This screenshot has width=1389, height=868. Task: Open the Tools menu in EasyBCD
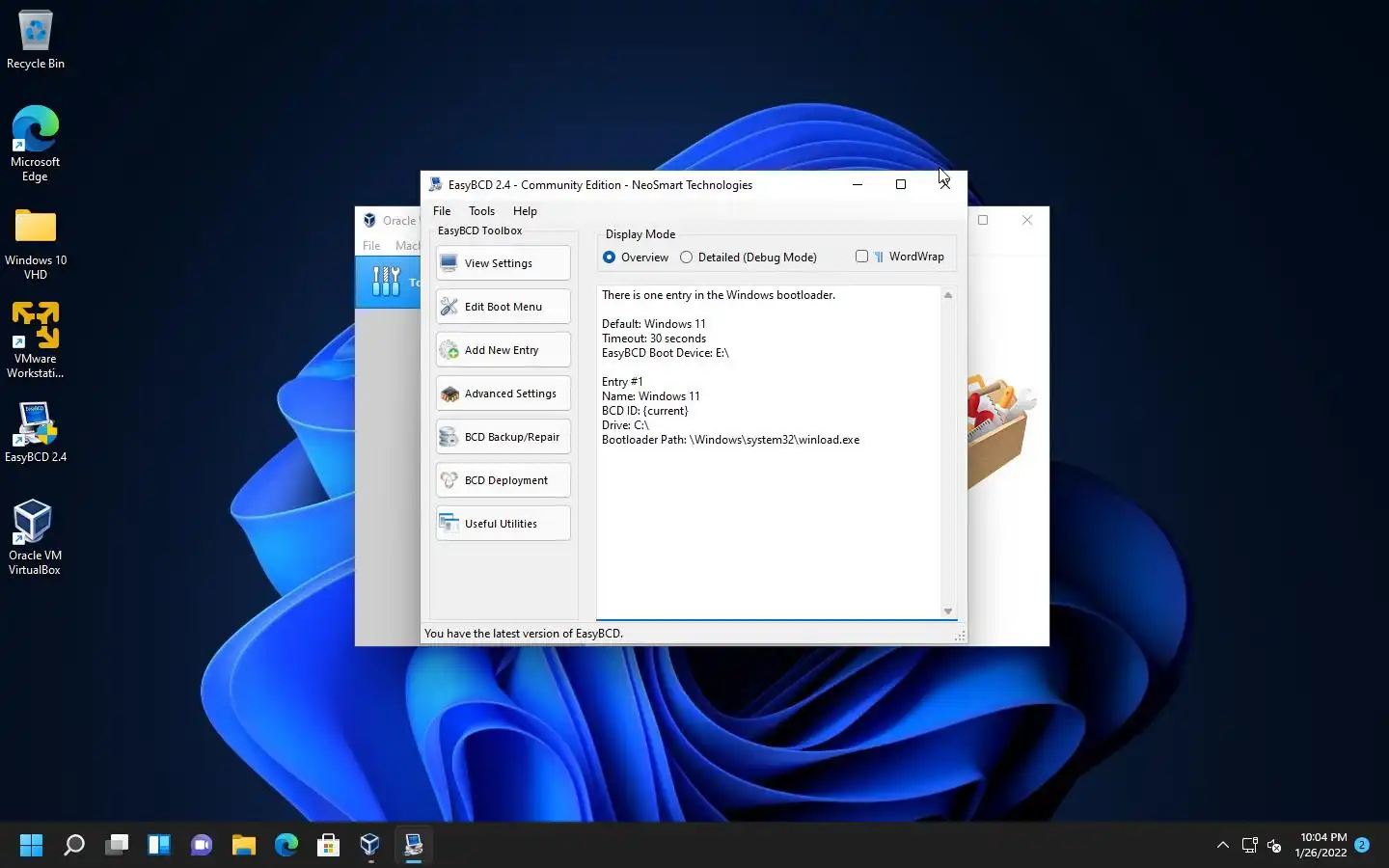click(481, 211)
